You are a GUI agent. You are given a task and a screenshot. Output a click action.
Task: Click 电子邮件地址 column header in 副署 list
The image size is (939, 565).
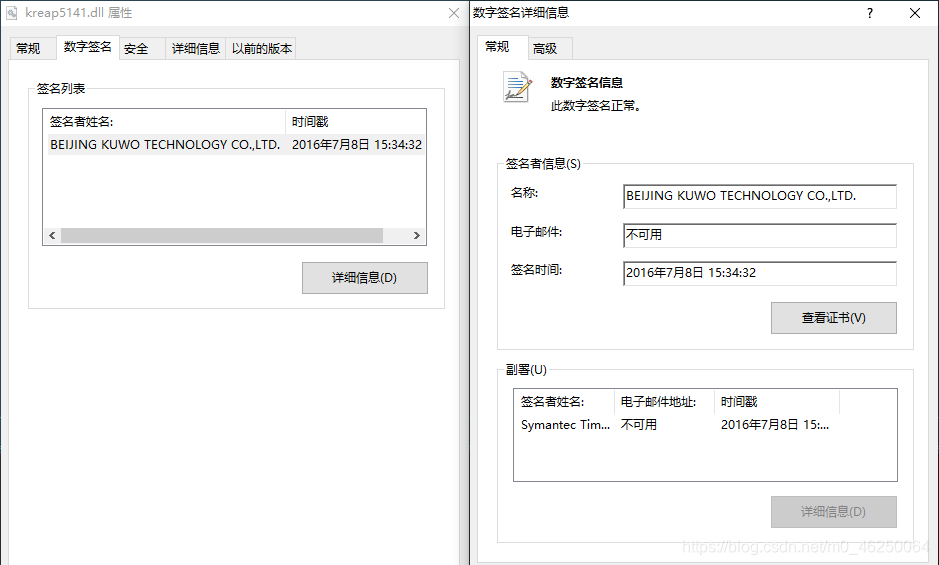pyautogui.click(x=664, y=402)
